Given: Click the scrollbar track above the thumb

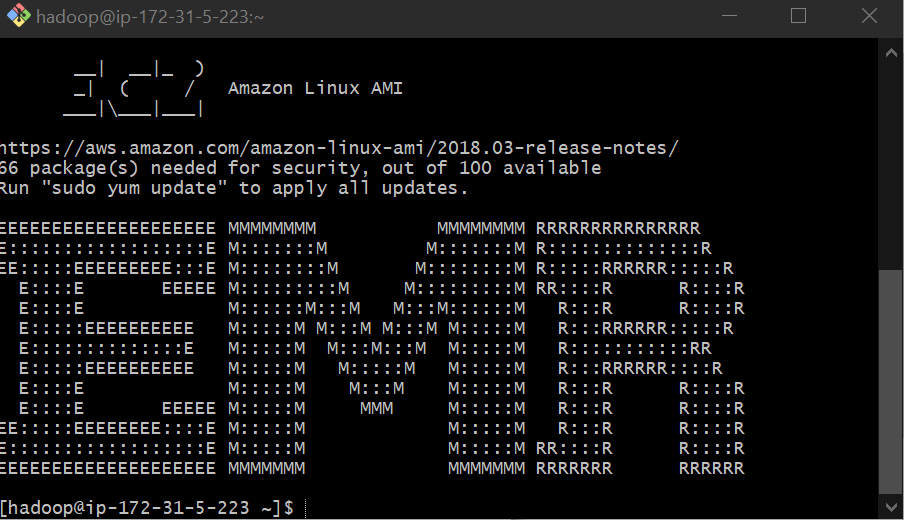Looking at the screenshot, I should (891, 167).
